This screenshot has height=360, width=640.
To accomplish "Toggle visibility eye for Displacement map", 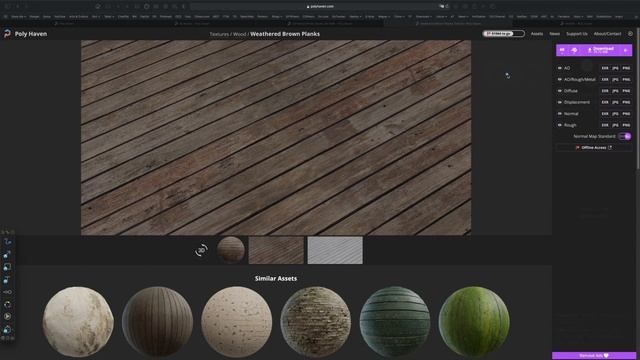I will [560, 102].
